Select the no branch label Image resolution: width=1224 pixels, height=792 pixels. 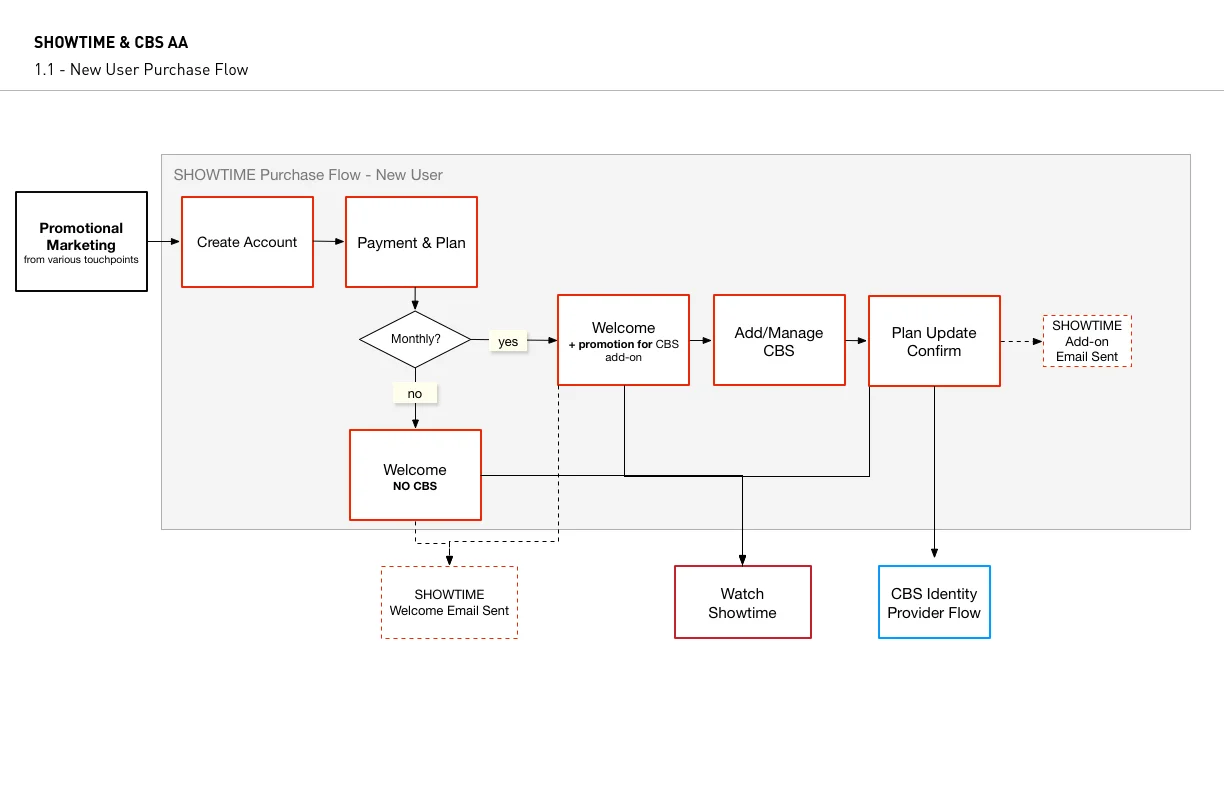tap(415, 394)
